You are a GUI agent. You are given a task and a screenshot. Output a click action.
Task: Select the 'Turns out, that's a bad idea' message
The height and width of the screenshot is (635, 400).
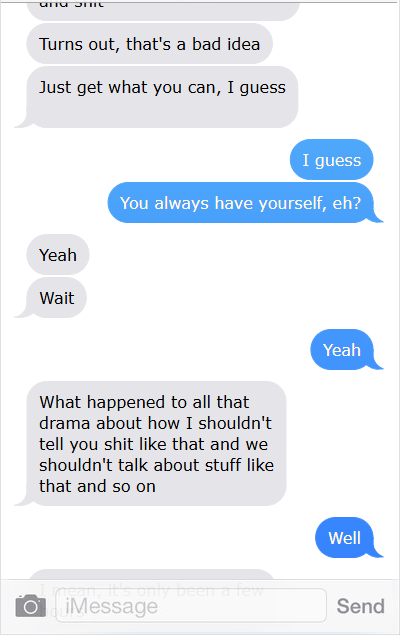[x=149, y=44]
